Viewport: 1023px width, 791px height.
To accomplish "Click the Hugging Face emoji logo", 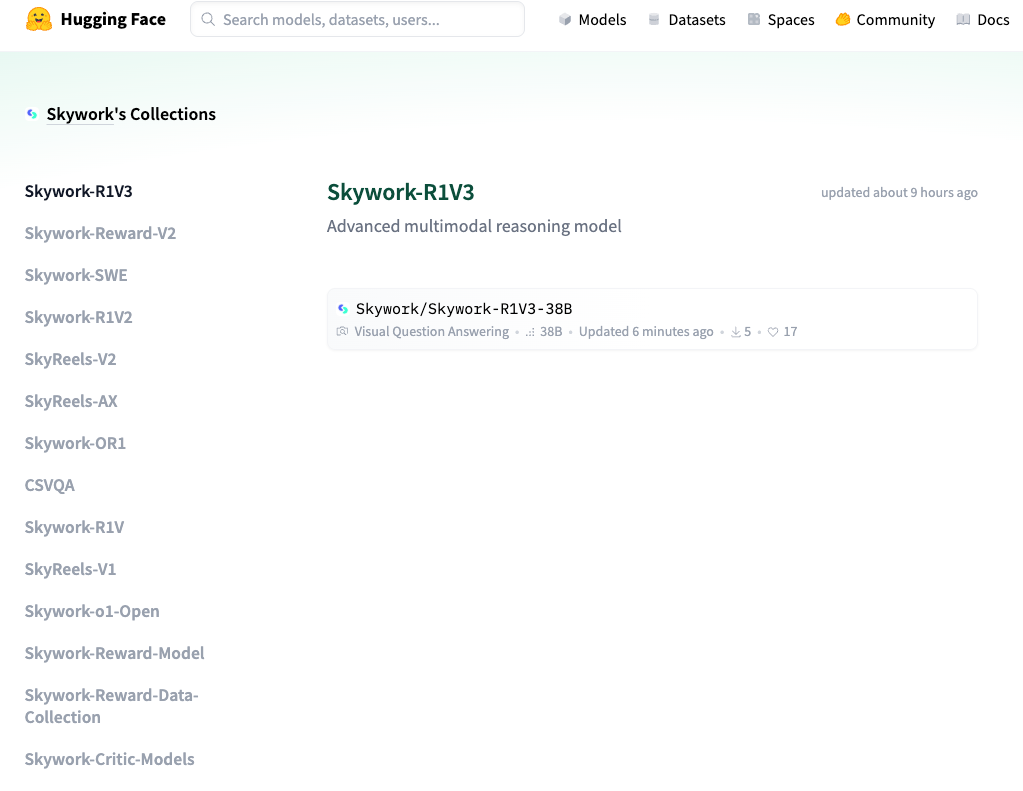I will click(39, 19).
